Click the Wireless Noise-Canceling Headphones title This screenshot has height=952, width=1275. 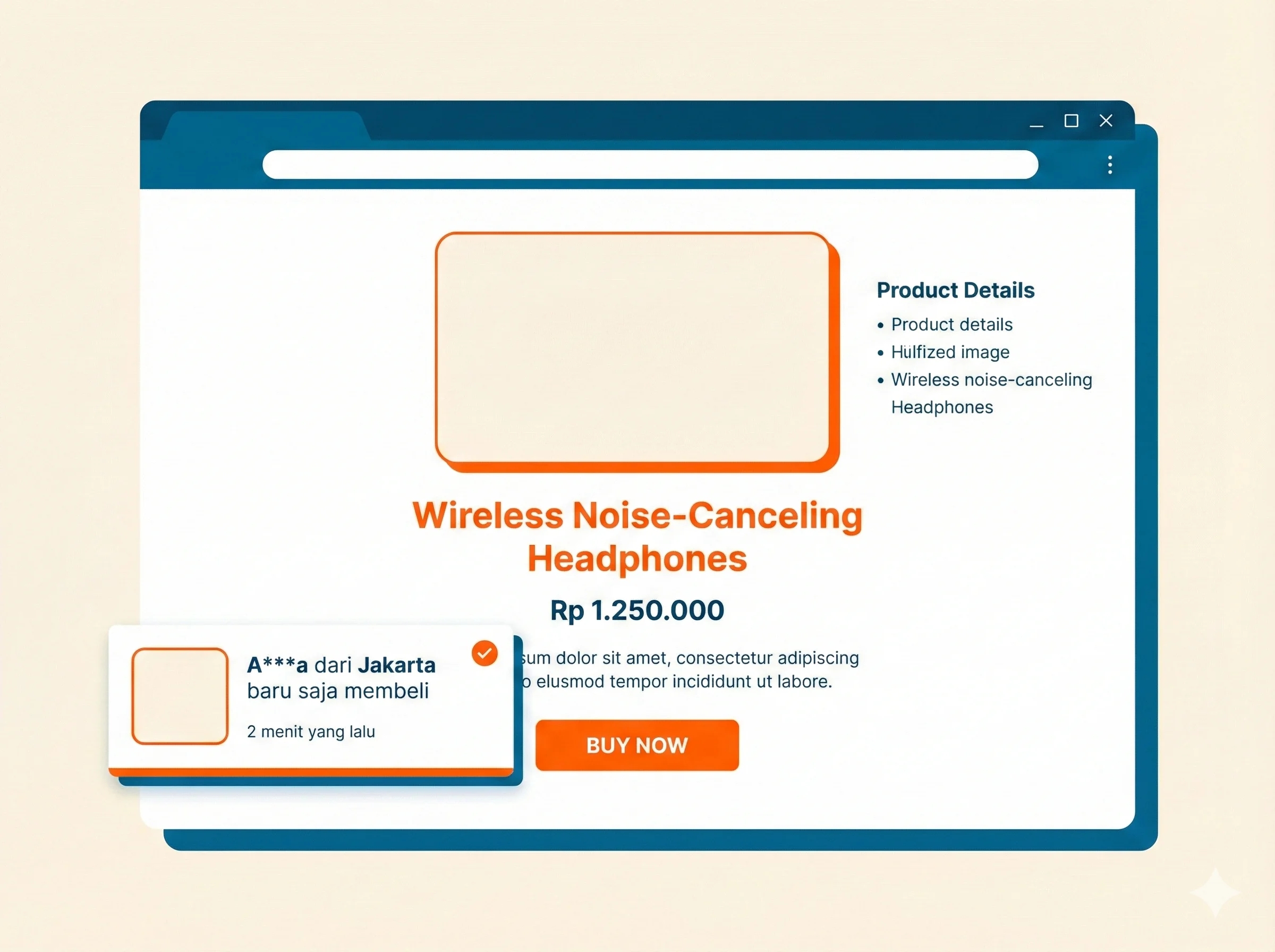click(x=637, y=536)
